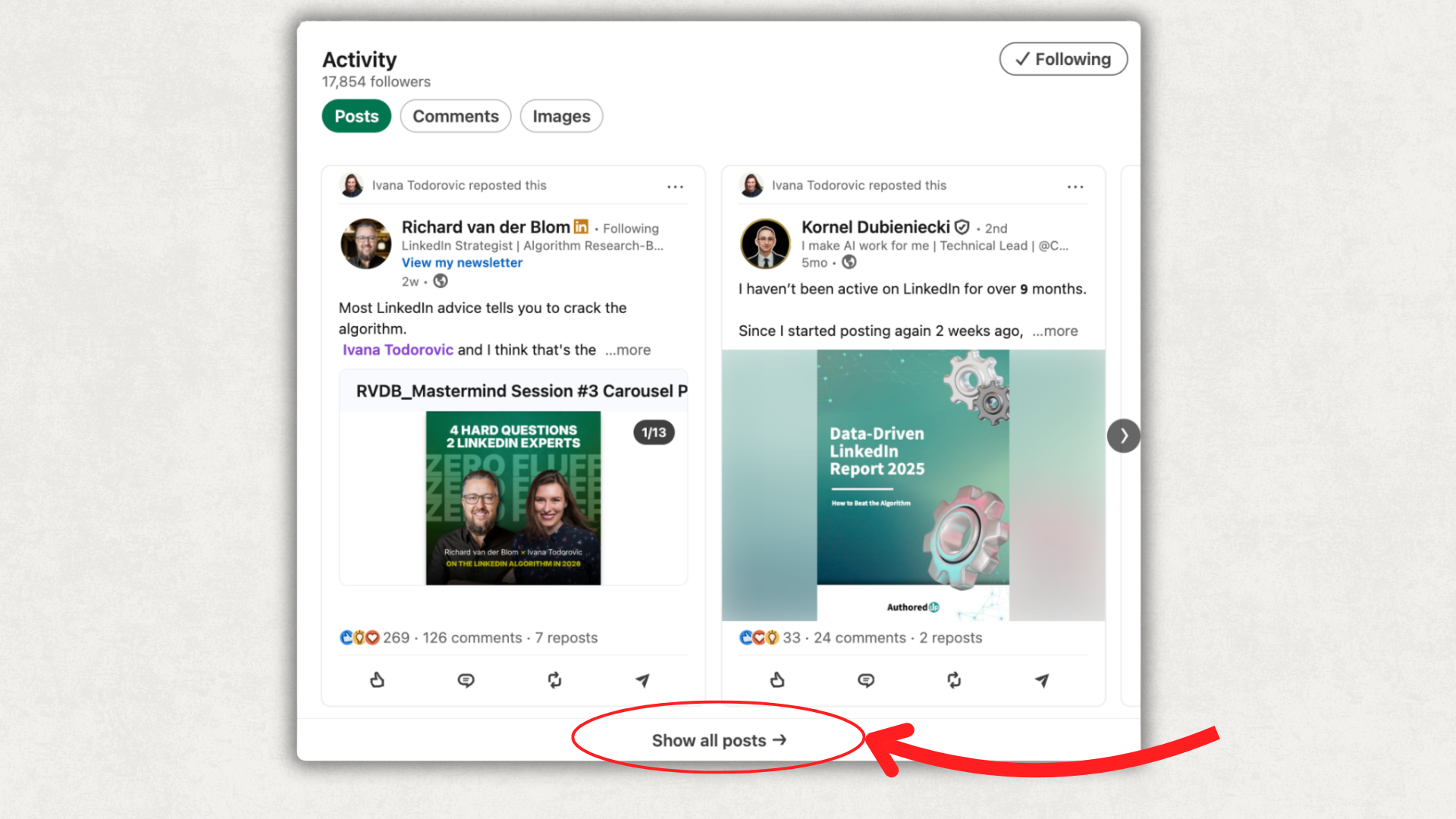Like Kornel Dubieniecki's post
The width and height of the screenshot is (1456, 819).
coord(777,680)
